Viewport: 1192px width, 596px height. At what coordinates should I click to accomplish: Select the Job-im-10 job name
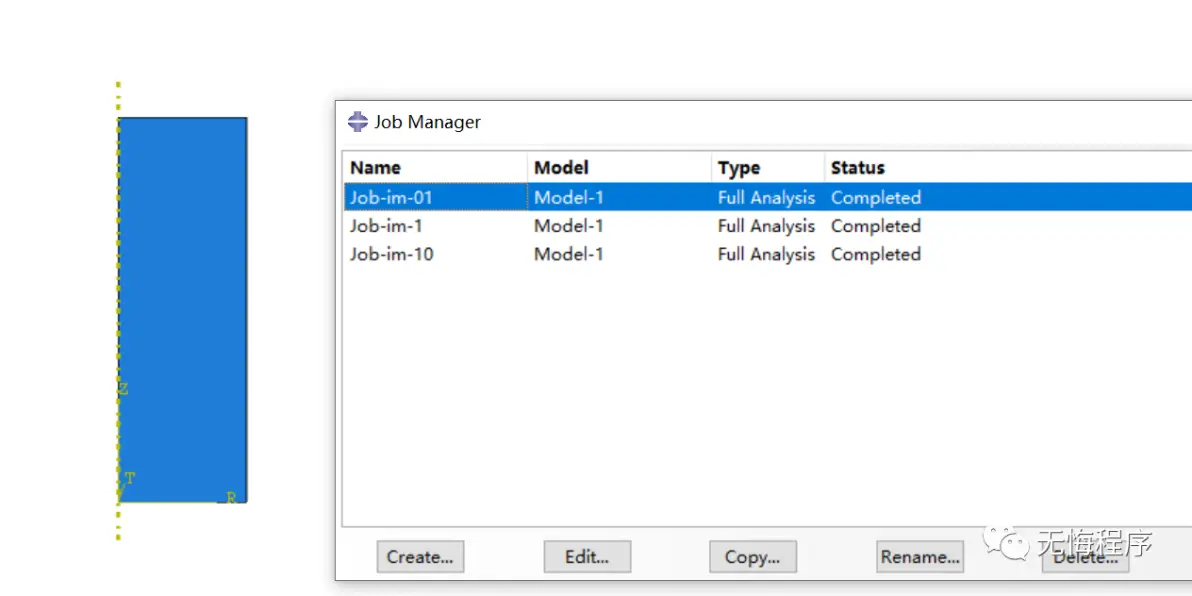tap(391, 254)
